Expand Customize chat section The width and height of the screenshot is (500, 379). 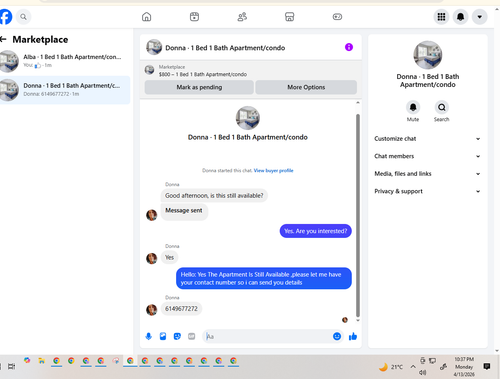427,139
